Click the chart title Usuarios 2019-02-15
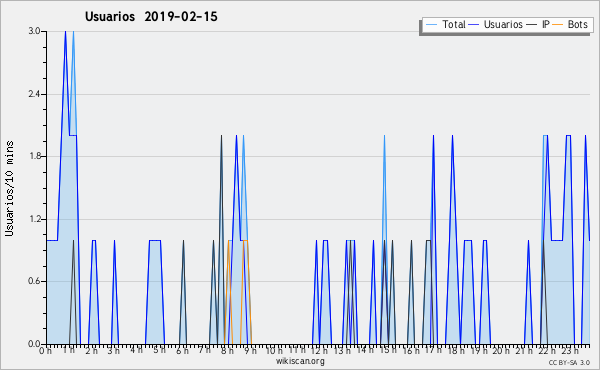Viewport: 600px width, 370px height. [151, 16]
